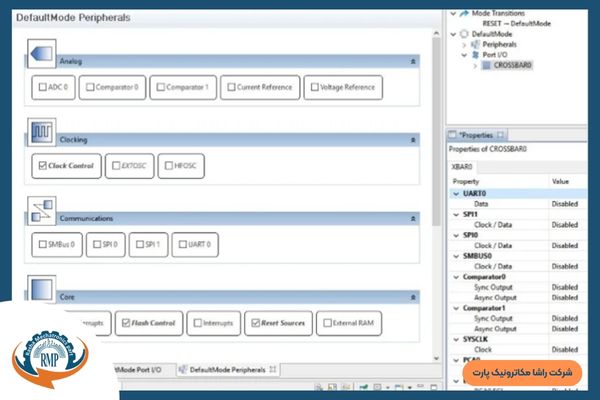Enable the ADC 0 checkbox
Viewport: 600px width, 400px height.
pyautogui.click(x=42, y=88)
